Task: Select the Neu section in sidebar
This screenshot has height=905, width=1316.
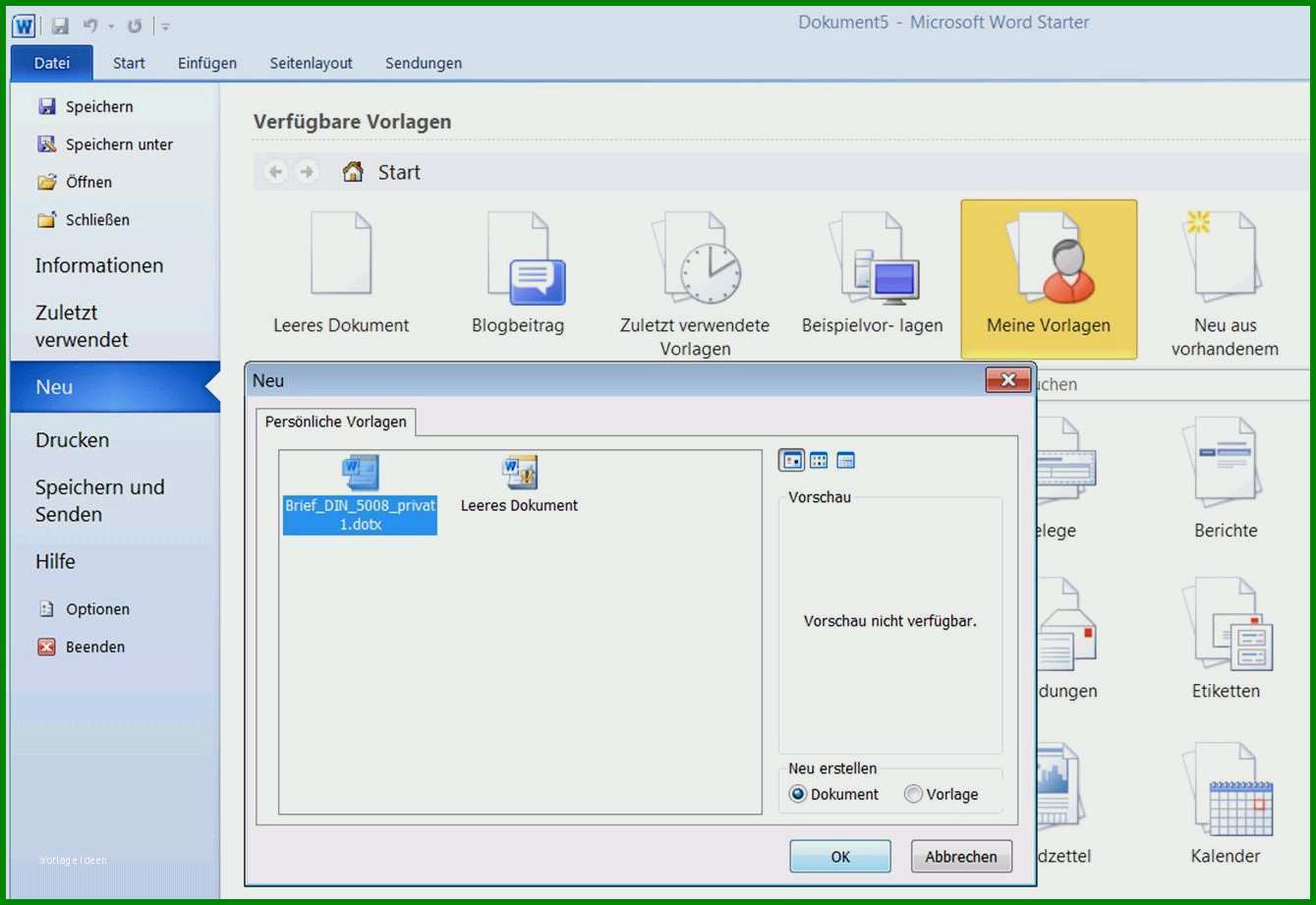Action: pyautogui.click(x=115, y=387)
